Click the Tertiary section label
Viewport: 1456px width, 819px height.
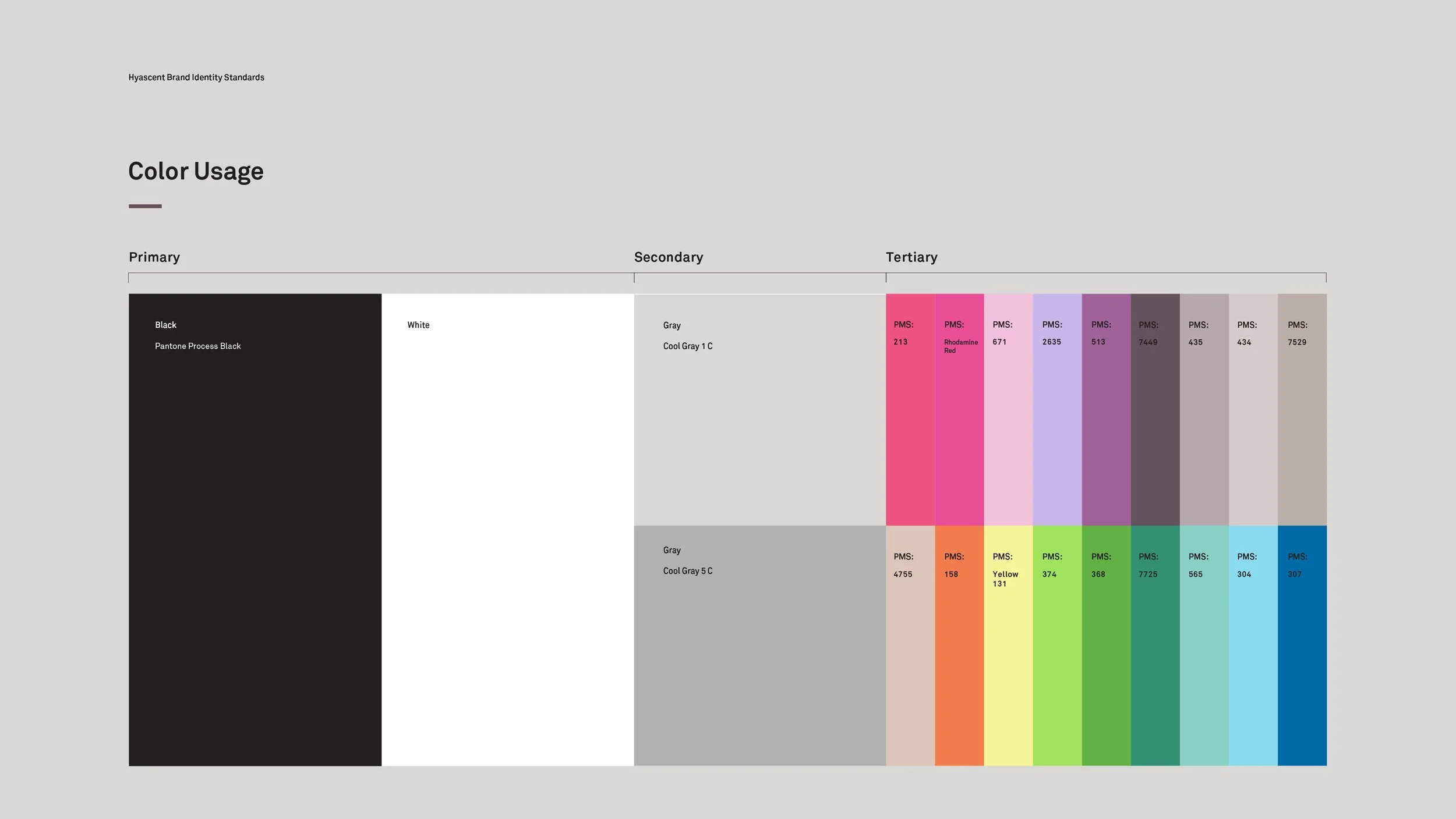click(911, 257)
